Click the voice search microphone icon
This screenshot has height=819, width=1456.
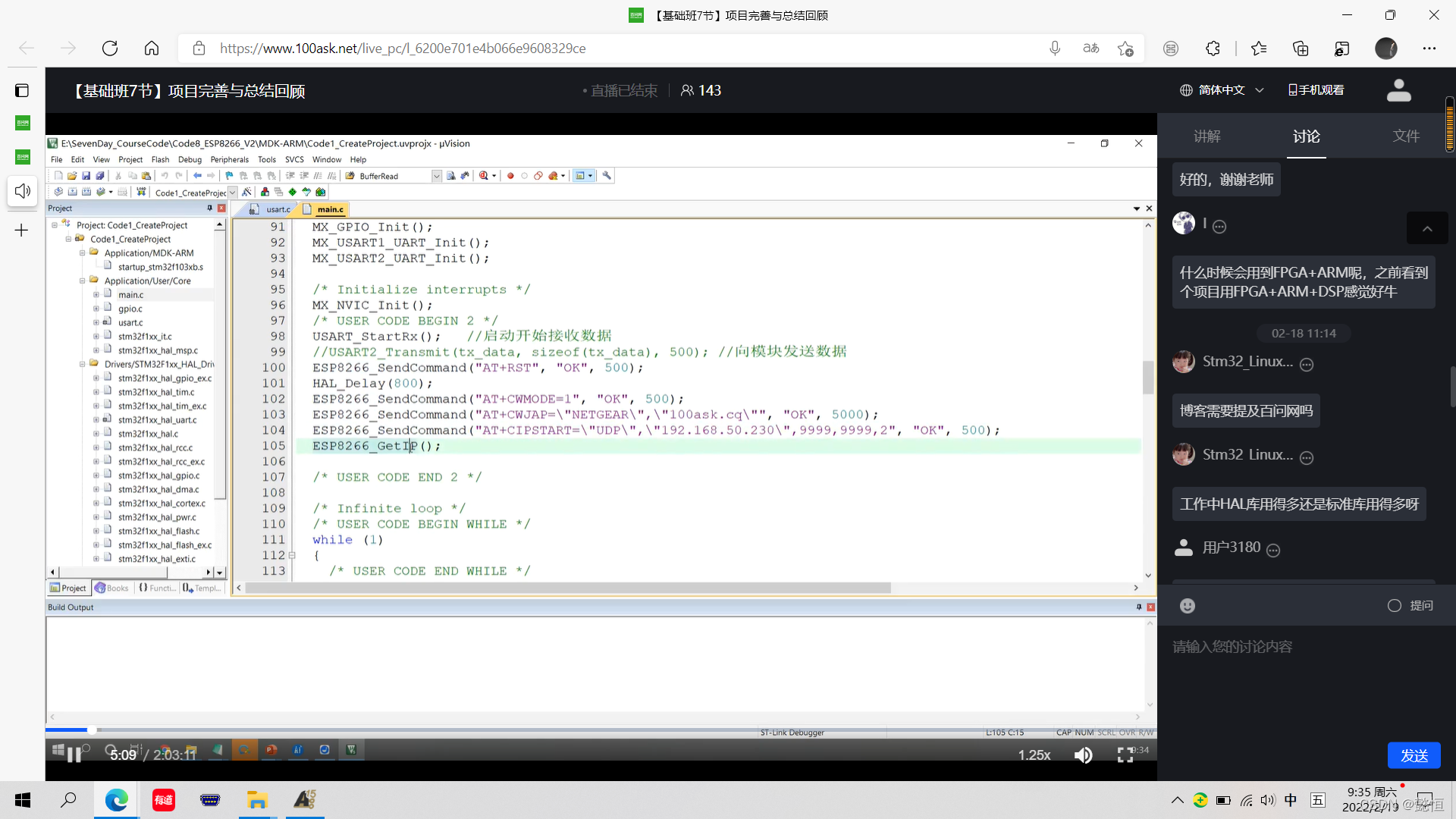click(x=1055, y=49)
